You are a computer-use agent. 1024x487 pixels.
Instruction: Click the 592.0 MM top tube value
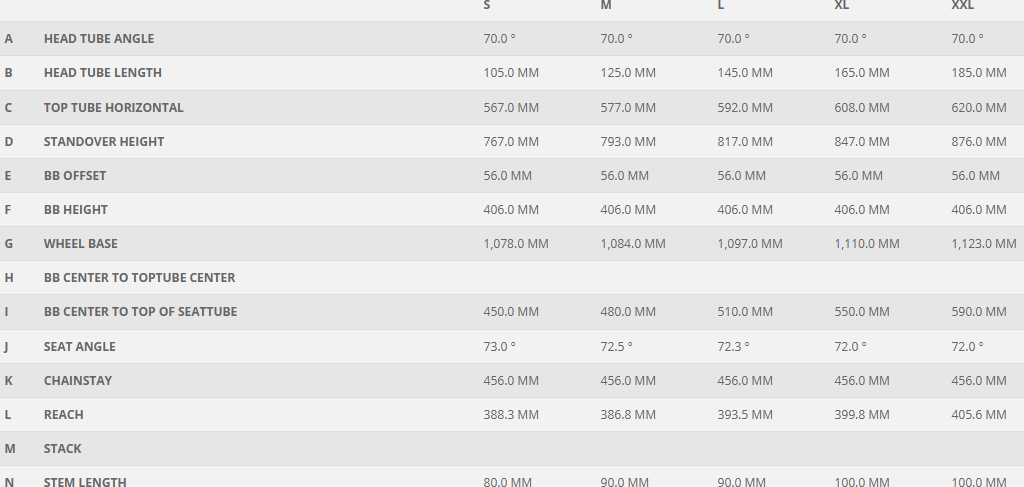pyautogui.click(x=745, y=108)
